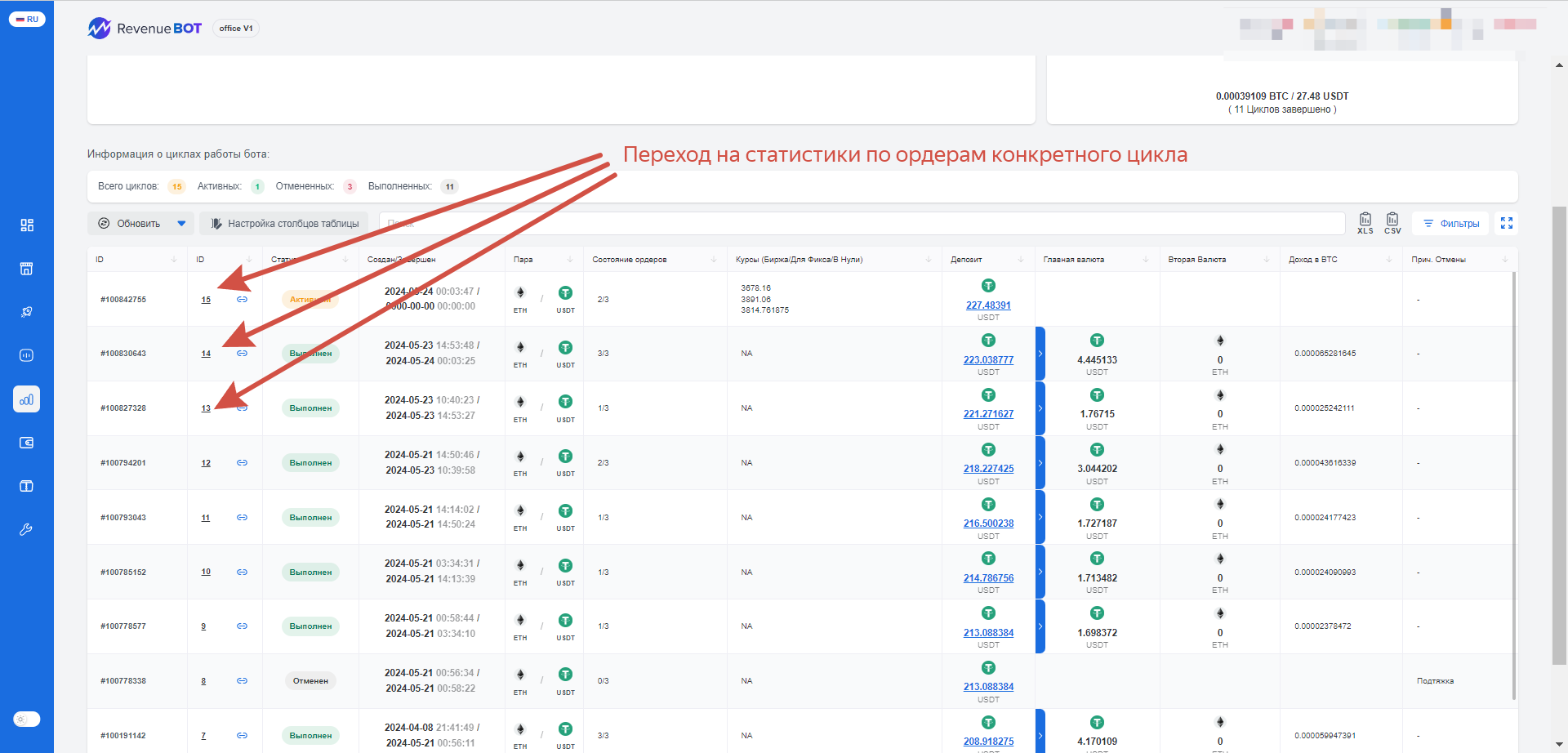
Task: Open link icon for cycle 11
Action: click(x=243, y=518)
